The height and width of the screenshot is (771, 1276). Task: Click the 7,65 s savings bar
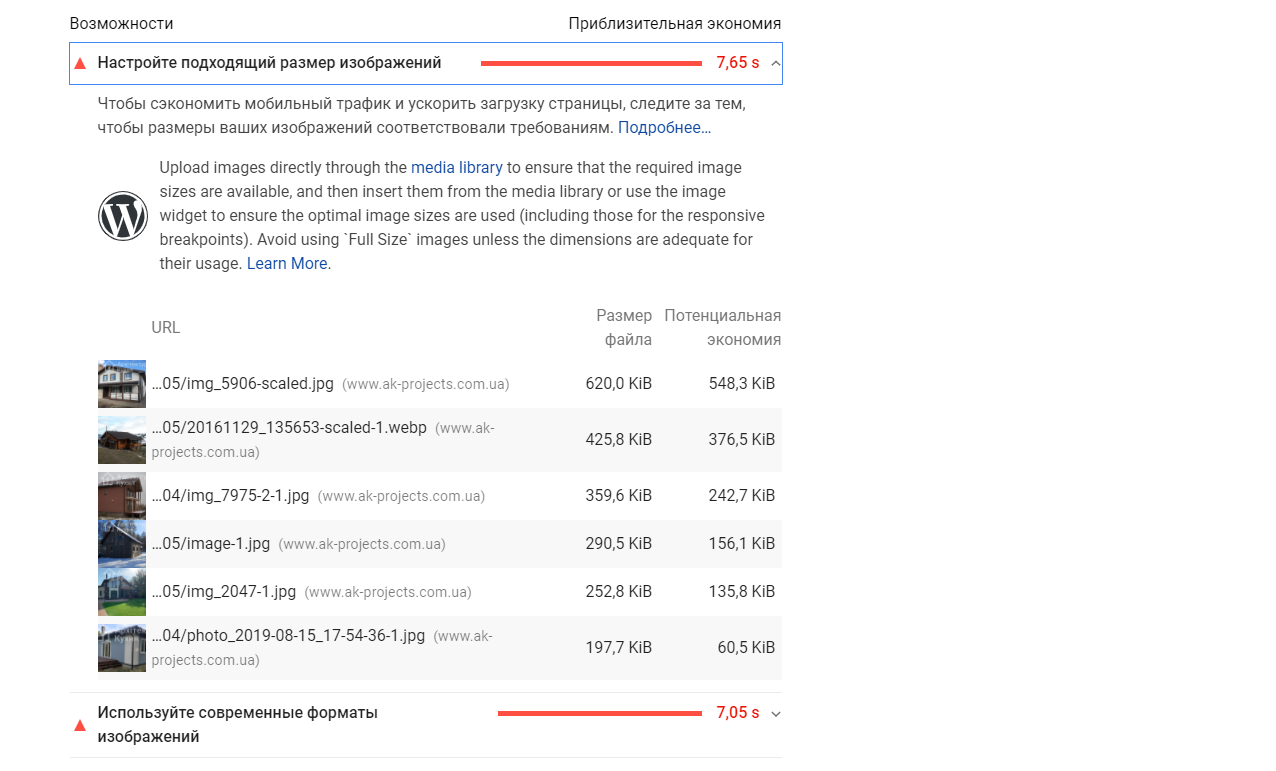tap(591, 63)
